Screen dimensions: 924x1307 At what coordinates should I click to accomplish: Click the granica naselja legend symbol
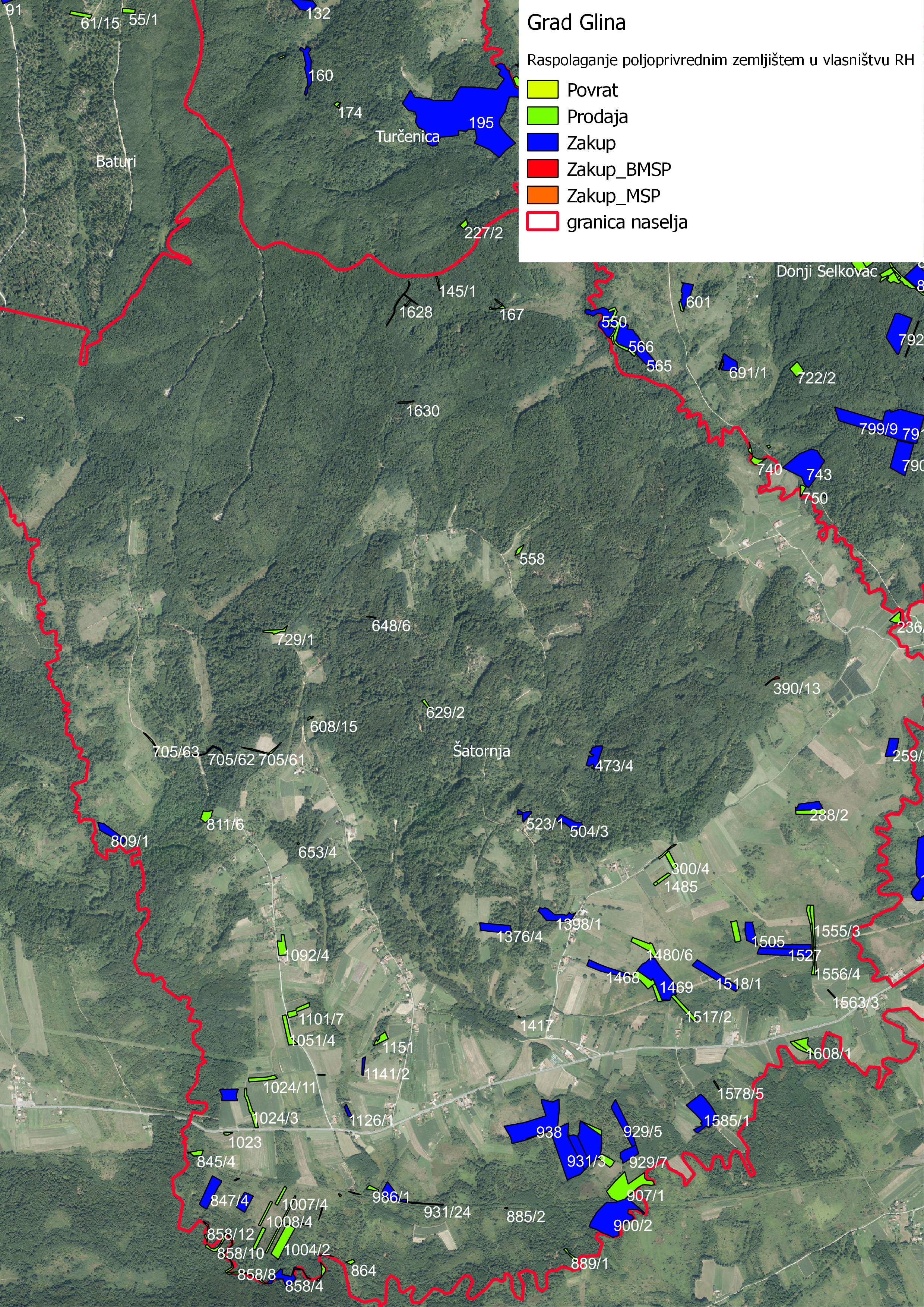pos(542,222)
